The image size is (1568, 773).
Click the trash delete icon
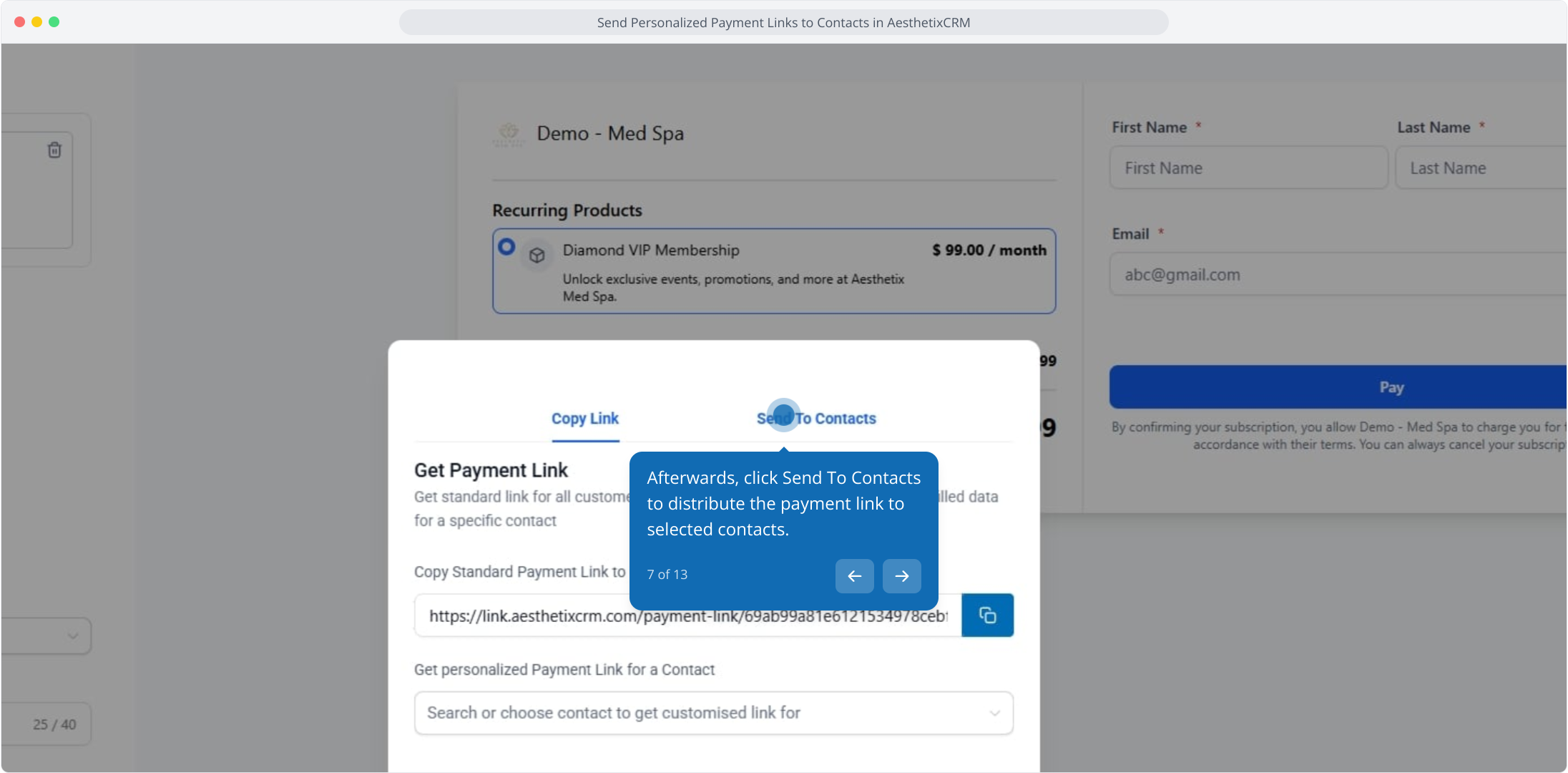coord(54,150)
